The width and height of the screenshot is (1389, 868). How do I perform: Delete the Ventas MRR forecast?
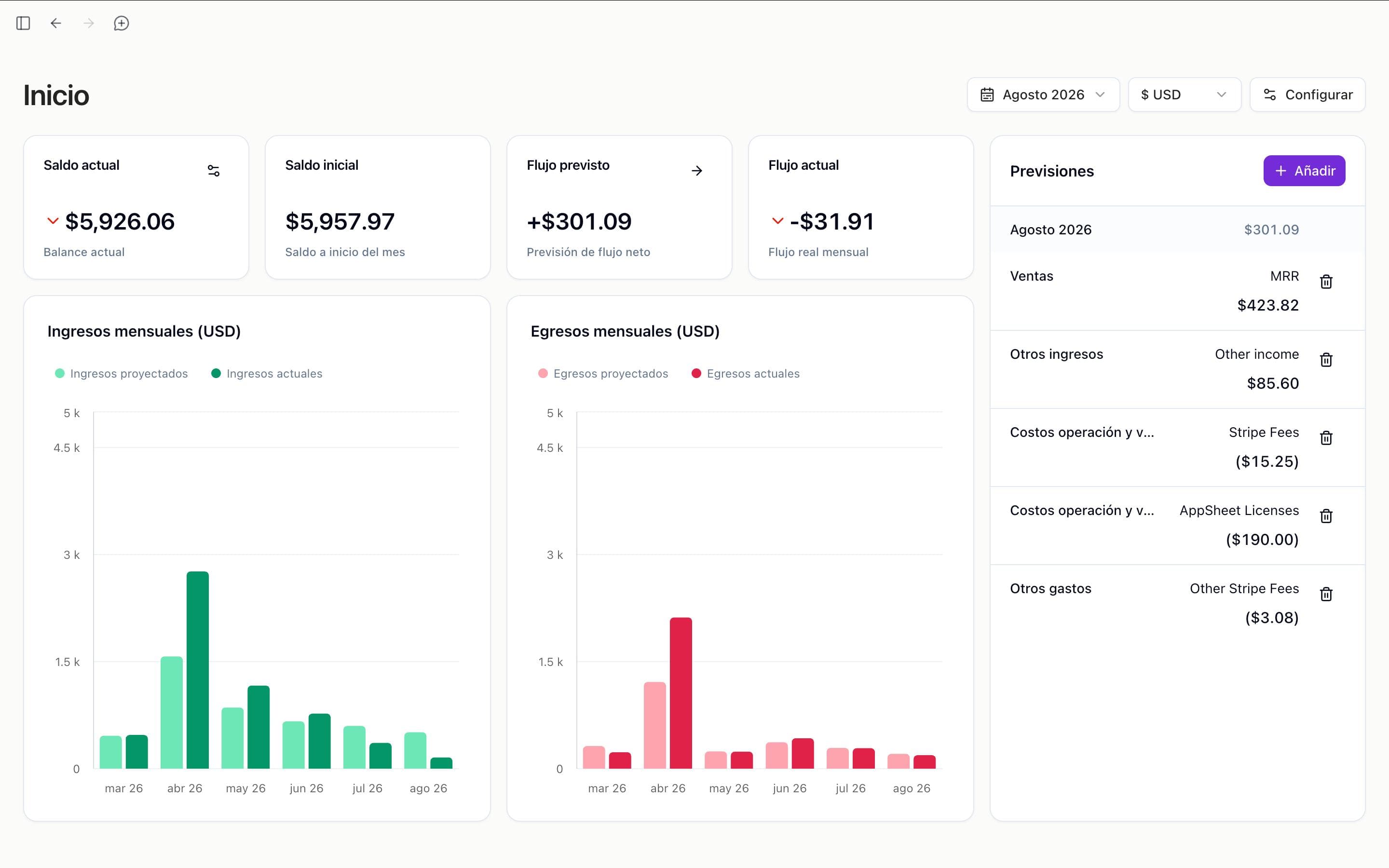(1326, 281)
